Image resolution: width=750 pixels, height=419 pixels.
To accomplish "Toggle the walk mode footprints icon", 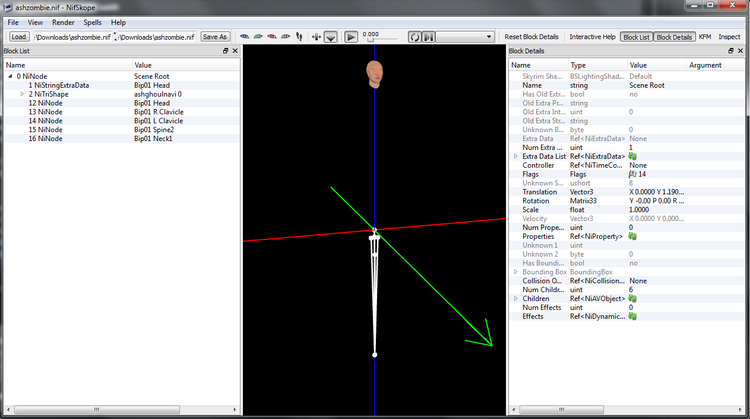I will click(299, 36).
